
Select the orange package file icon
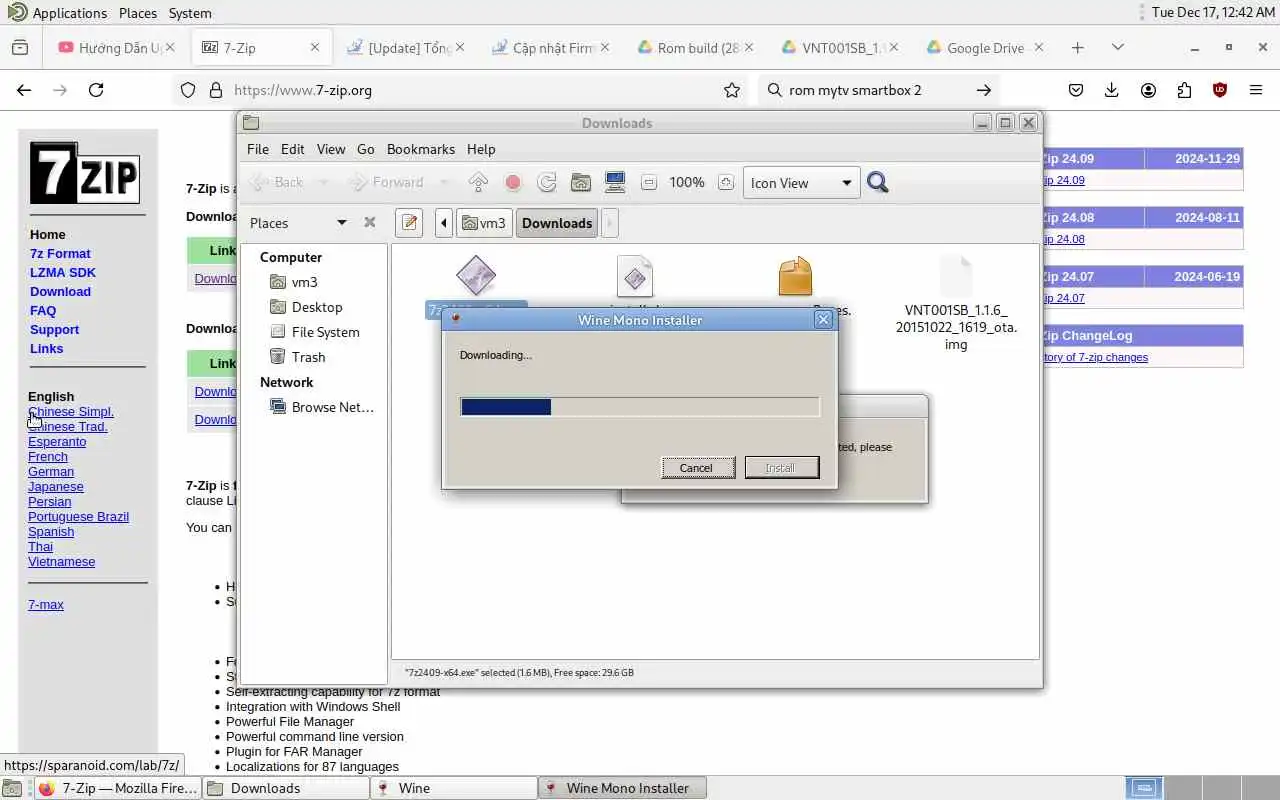pyautogui.click(x=795, y=277)
